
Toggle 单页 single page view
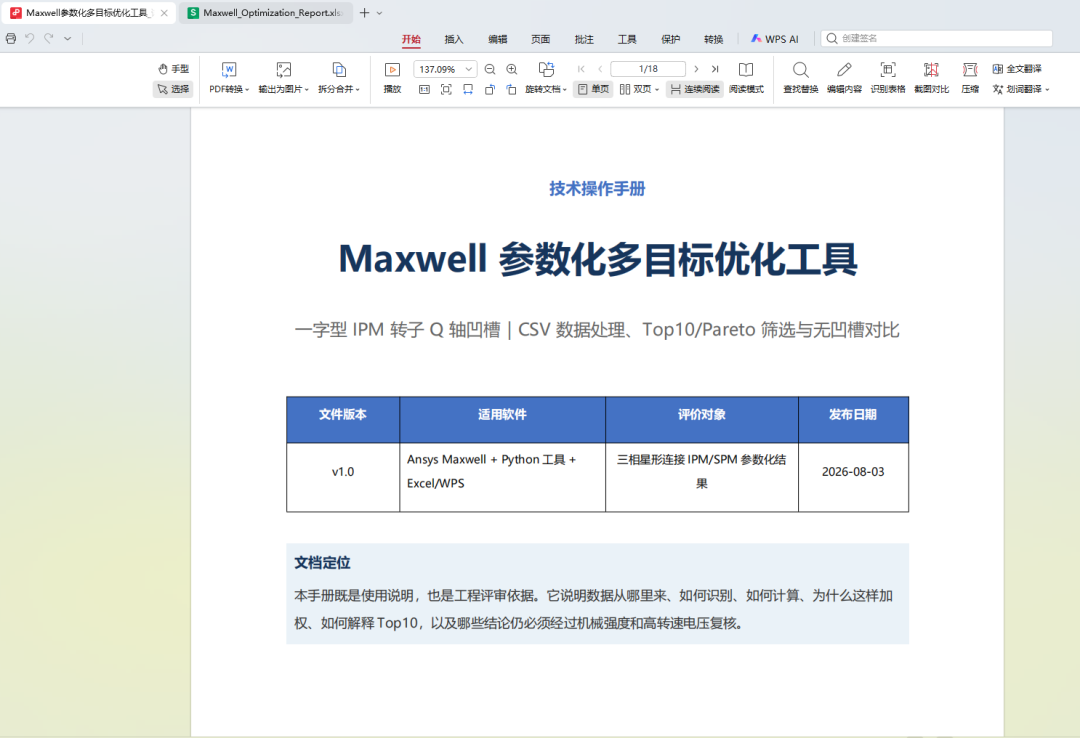click(593, 90)
